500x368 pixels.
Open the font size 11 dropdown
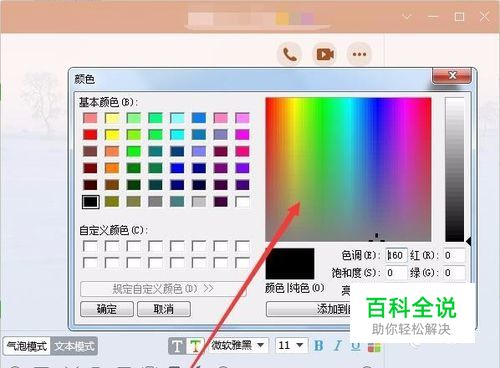pyautogui.click(x=291, y=345)
